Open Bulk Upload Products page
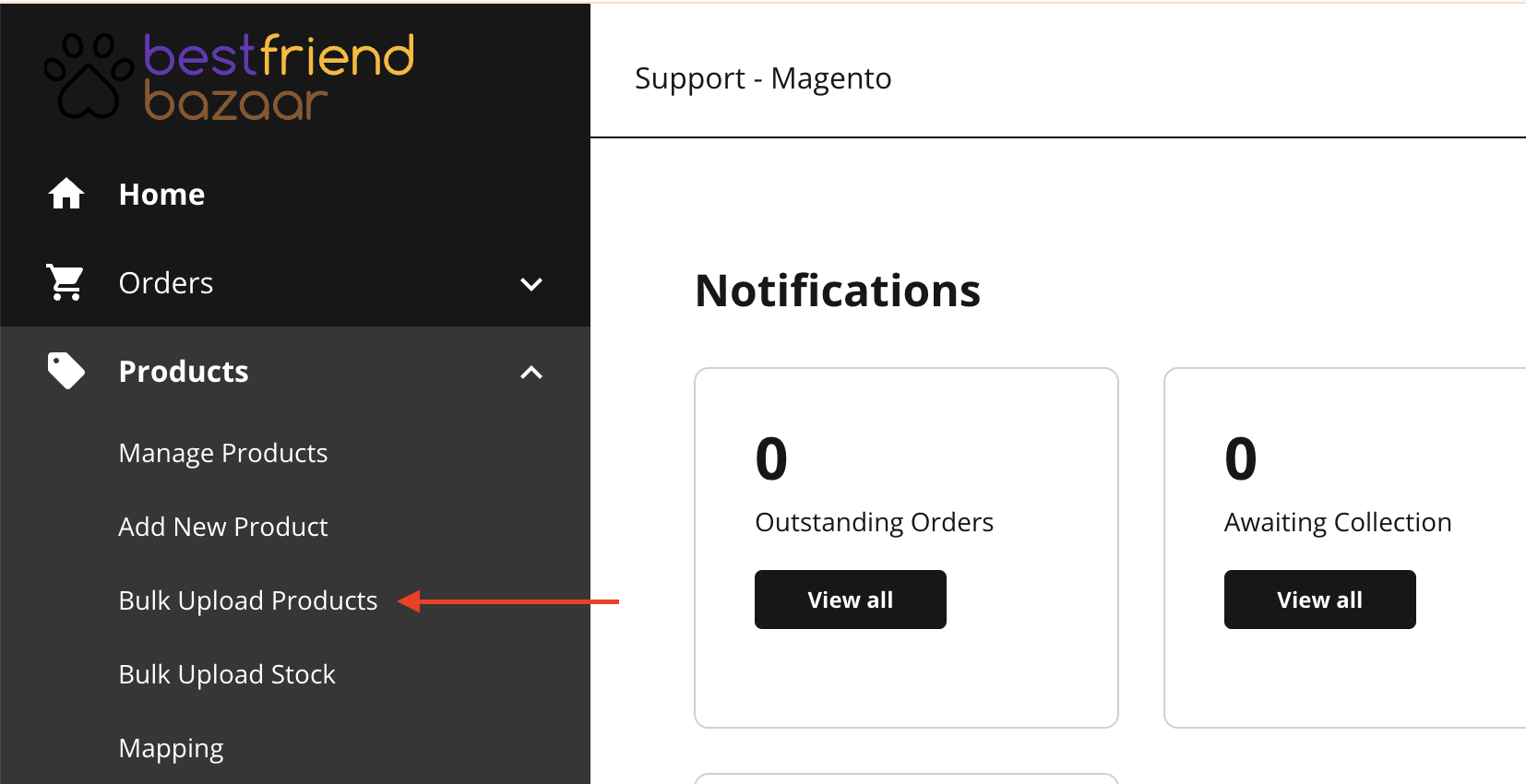Image resolution: width=1526 pixels, height=784 pixels. click(x=248, y=600)
